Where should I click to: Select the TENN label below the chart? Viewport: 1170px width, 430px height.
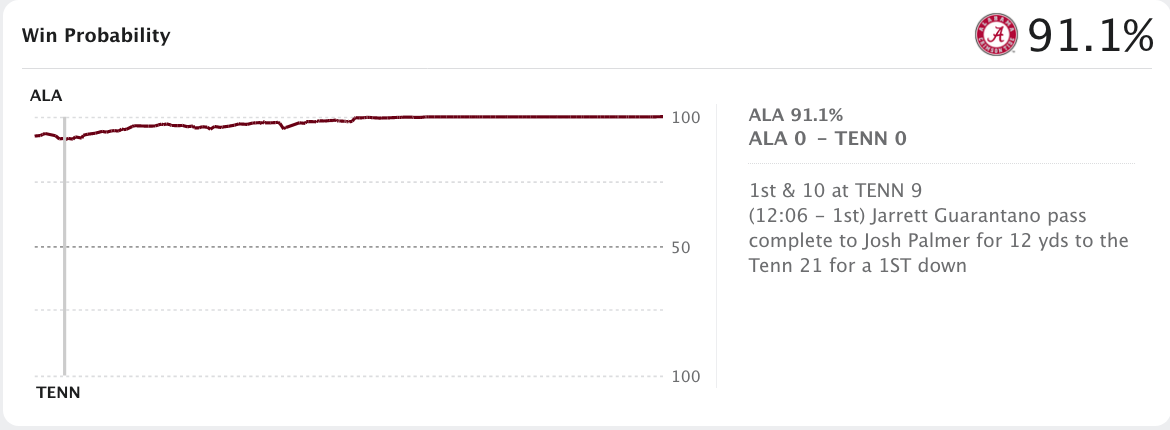[58, 393]
